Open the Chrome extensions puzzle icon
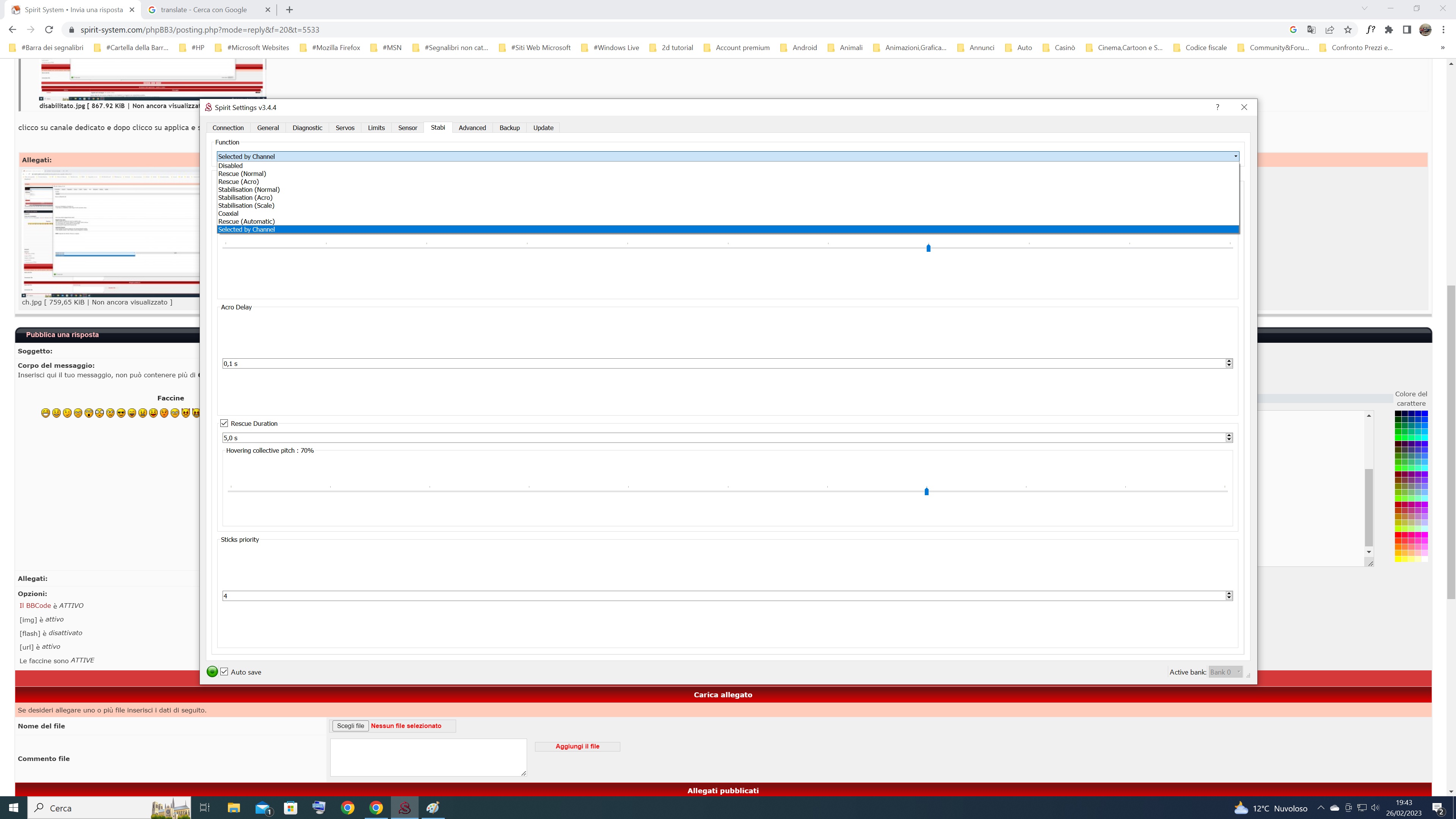This screenshot has height=819, width=1456. (1389, 30)
